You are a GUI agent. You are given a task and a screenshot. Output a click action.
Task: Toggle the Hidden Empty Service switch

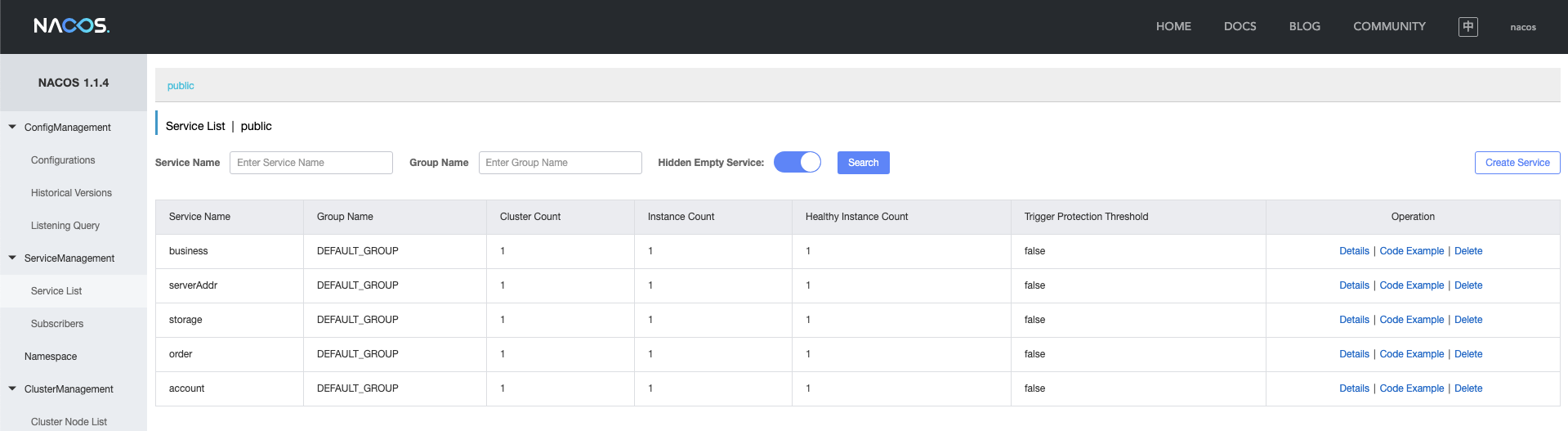coord(797,162)
